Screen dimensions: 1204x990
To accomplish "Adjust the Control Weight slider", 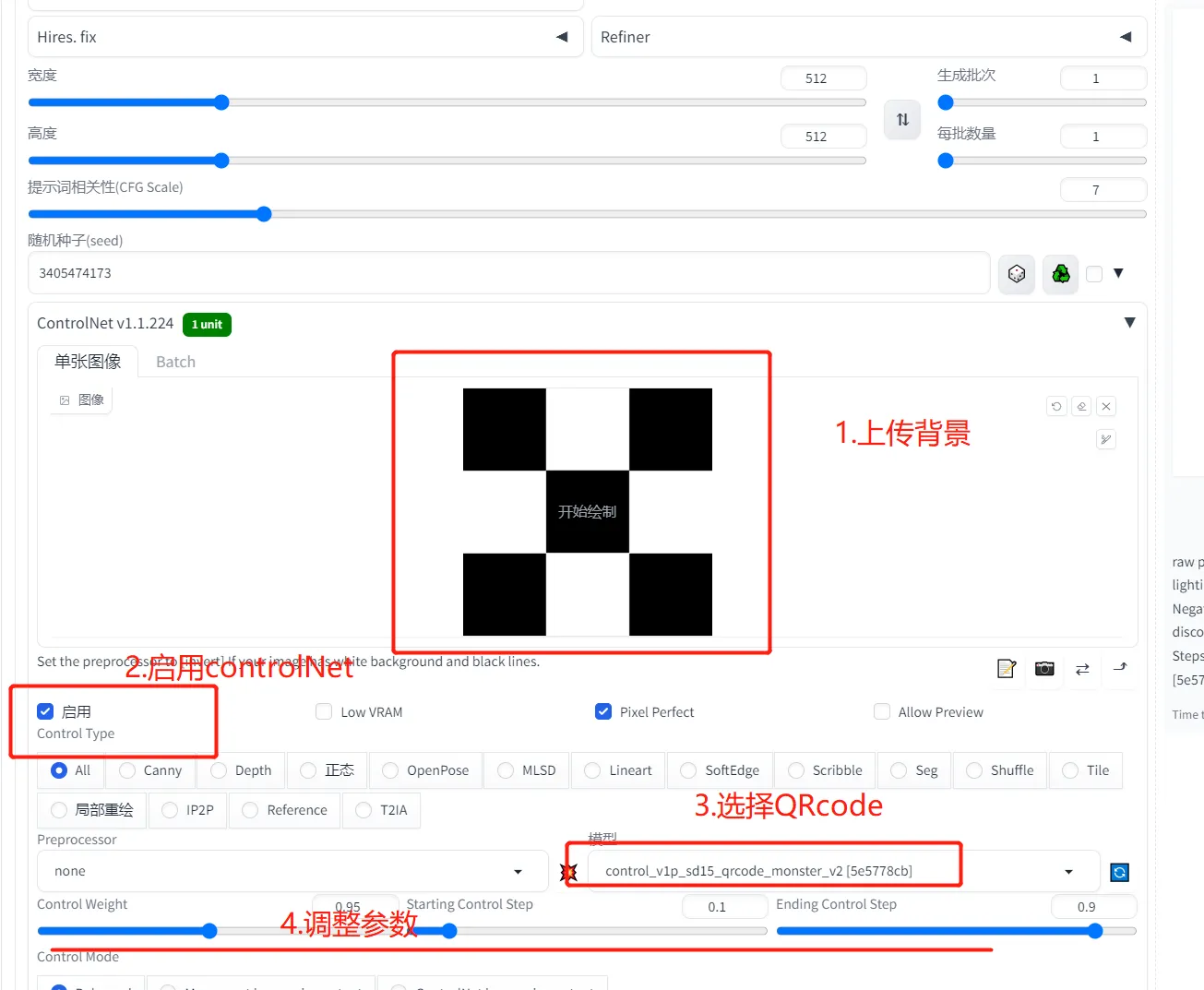I will point(217,931).
